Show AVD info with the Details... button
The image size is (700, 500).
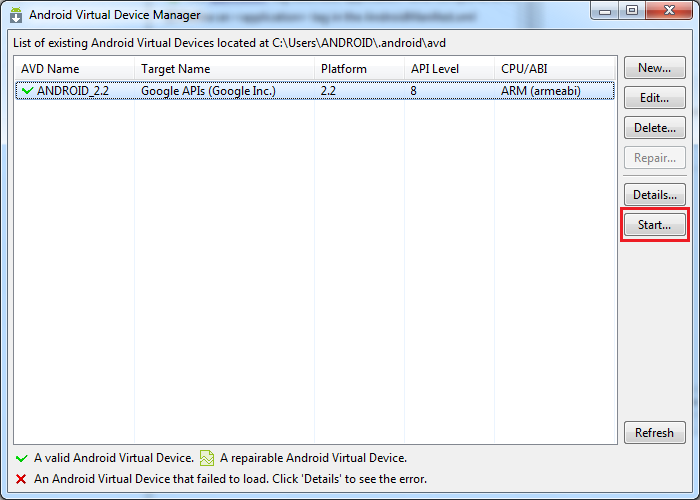[x=654, y=195]
